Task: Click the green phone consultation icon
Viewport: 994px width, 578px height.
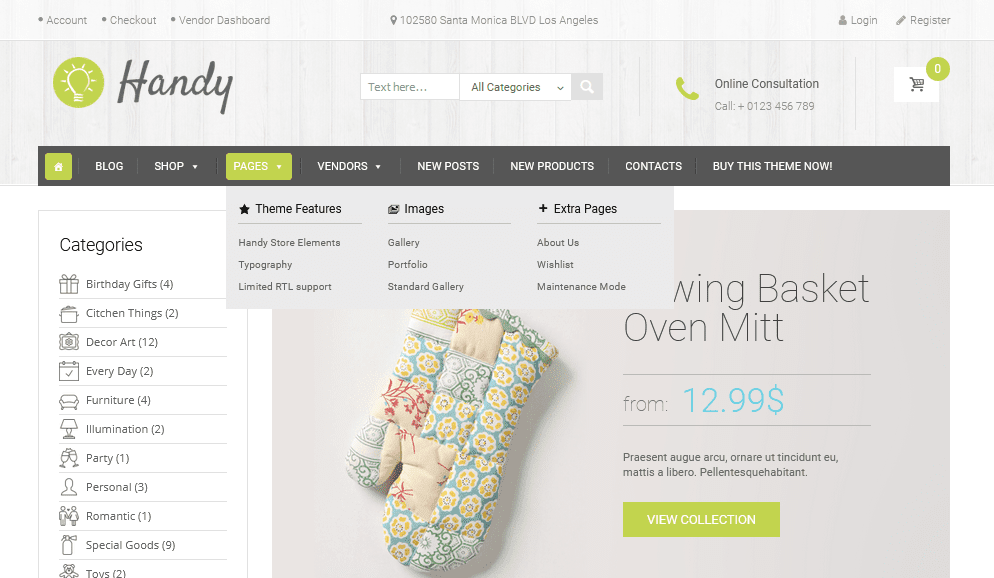Action: click(687, 89)
